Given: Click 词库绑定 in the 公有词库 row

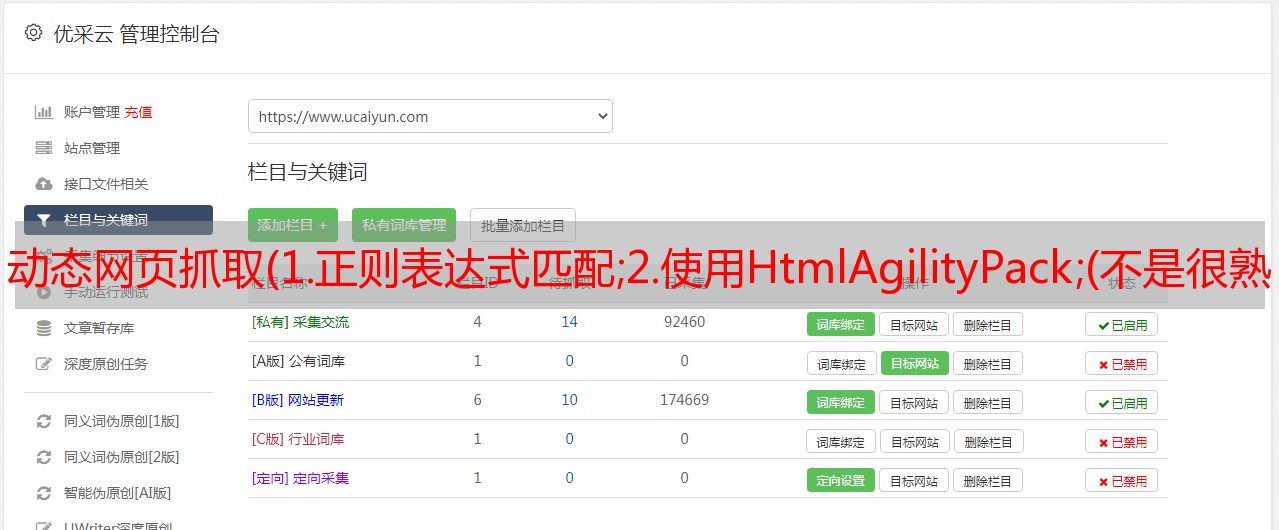Looking at the screenshot, I should click(x=841, y=363).
